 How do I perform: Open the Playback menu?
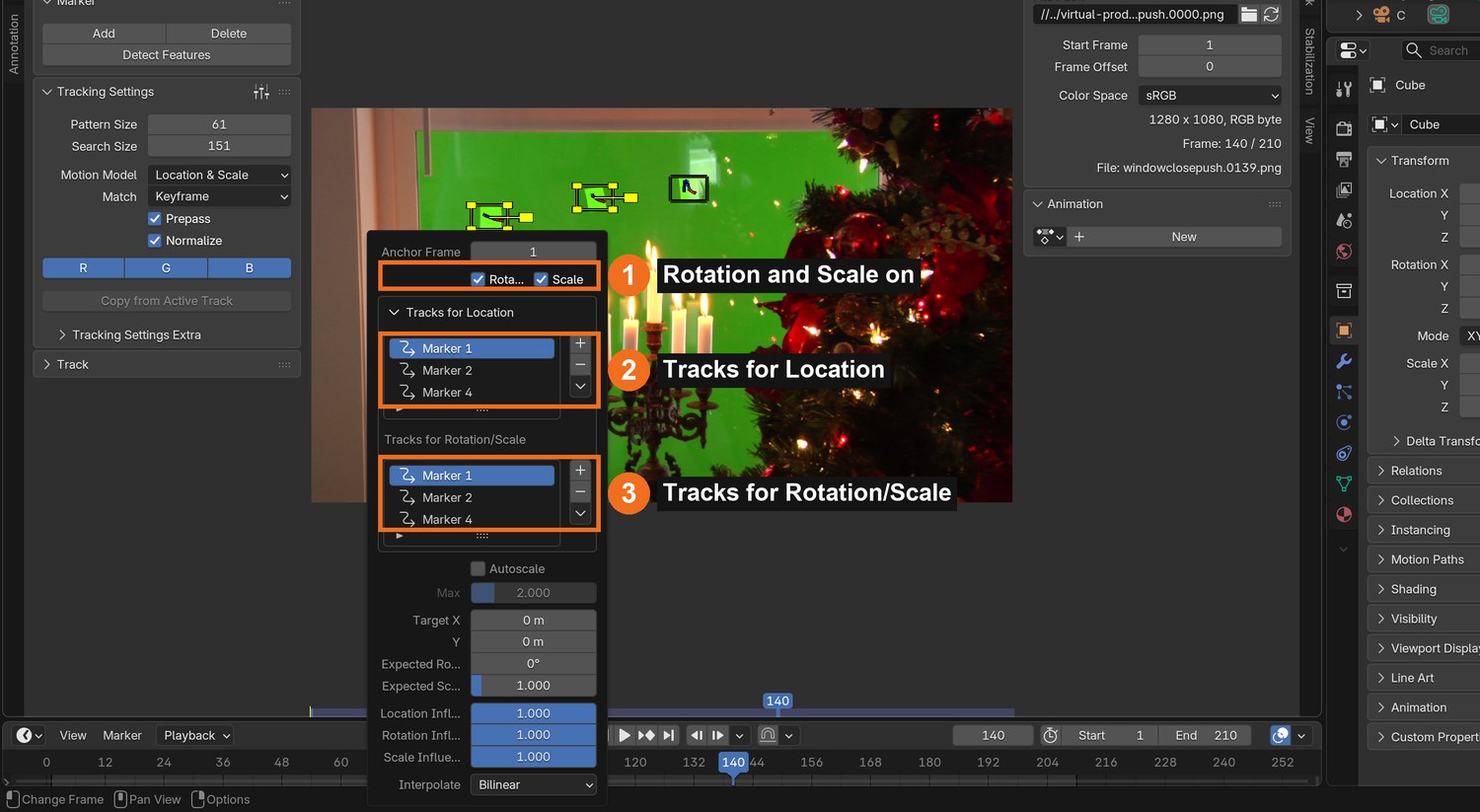click(196, 735)
